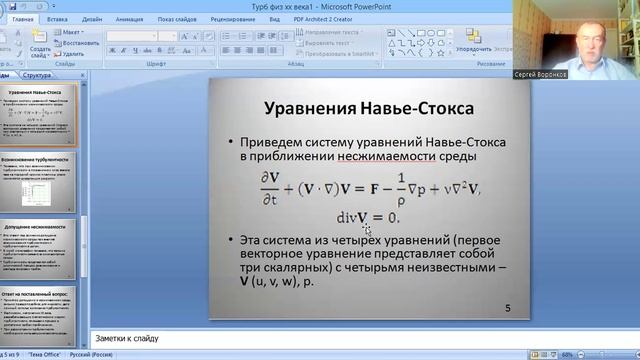
Task: Click the Numbering list icon
Action: pos(243,36)
